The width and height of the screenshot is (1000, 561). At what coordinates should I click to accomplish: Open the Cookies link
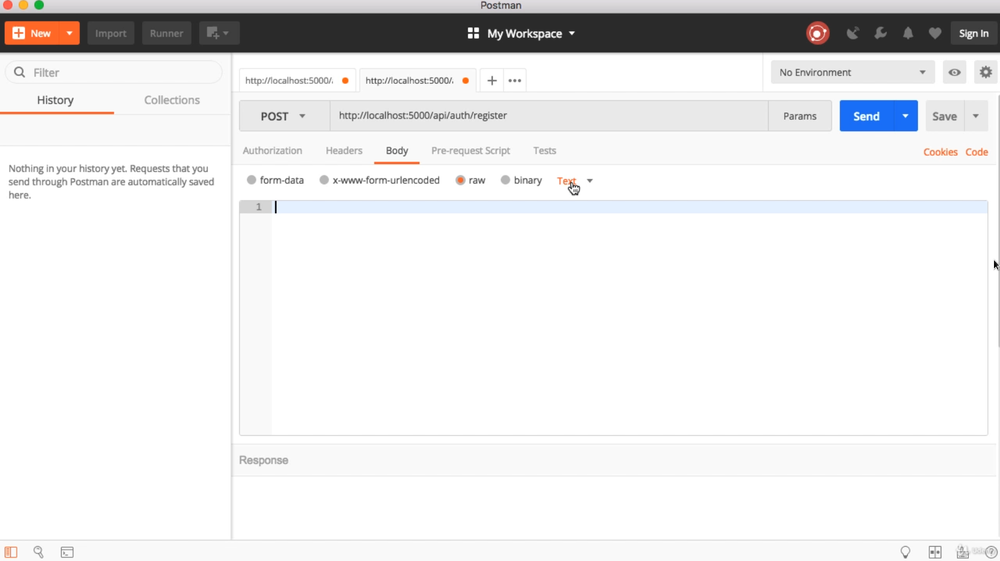940,152
